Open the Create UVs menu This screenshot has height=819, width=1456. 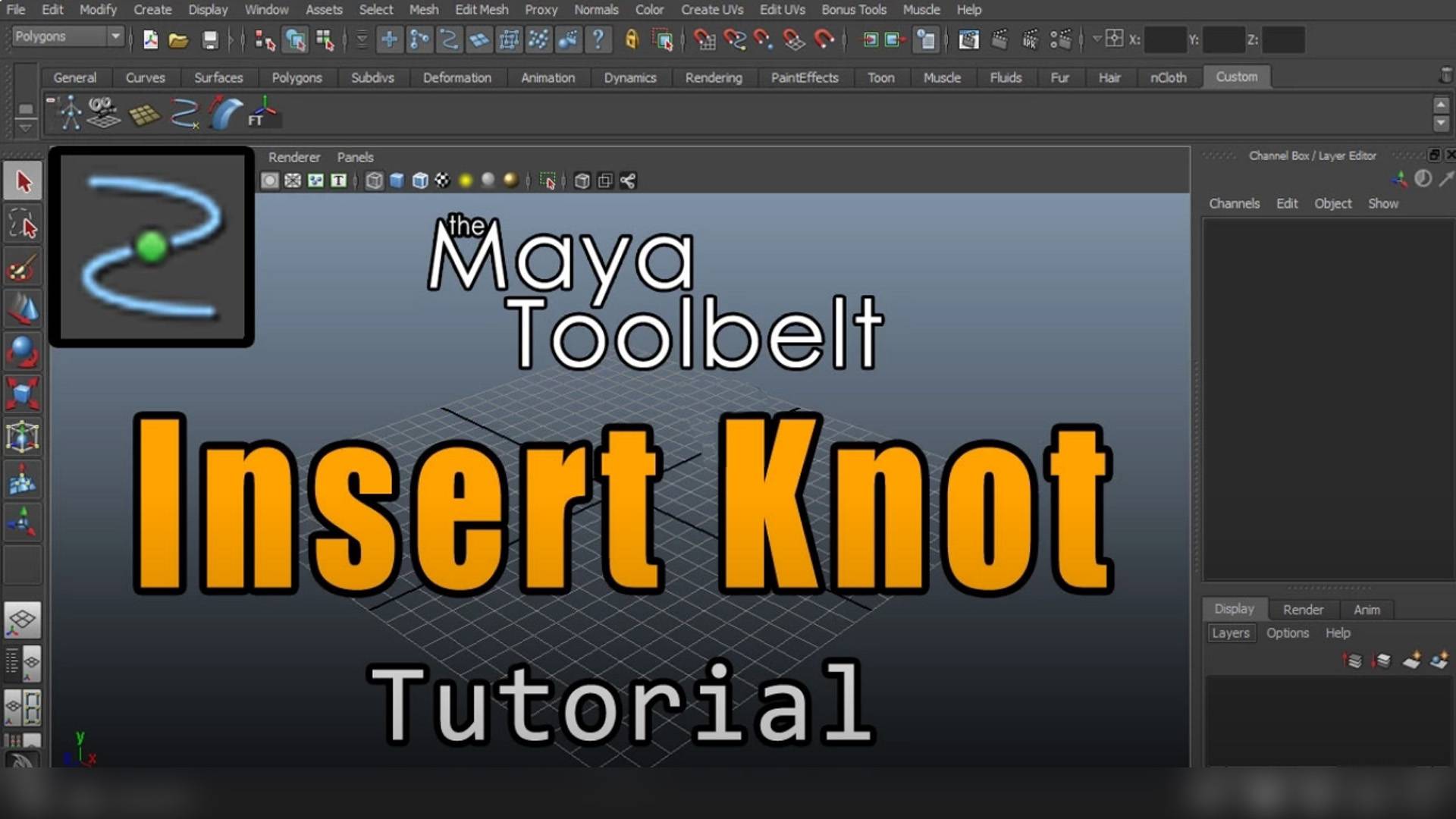[712, 10]
